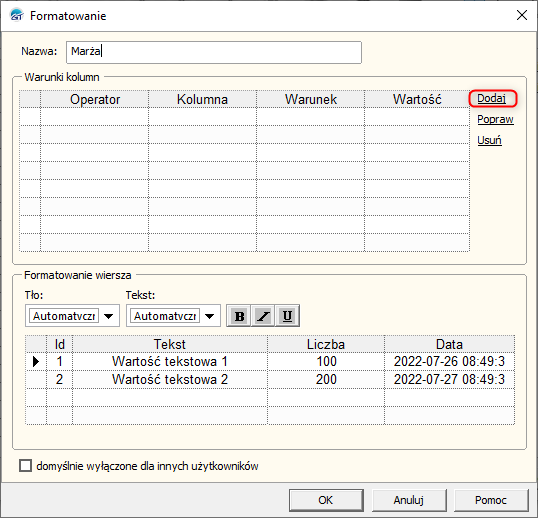538x518 pixels.
Task: Select the Kolumna column header
Action: coord(202,99)
